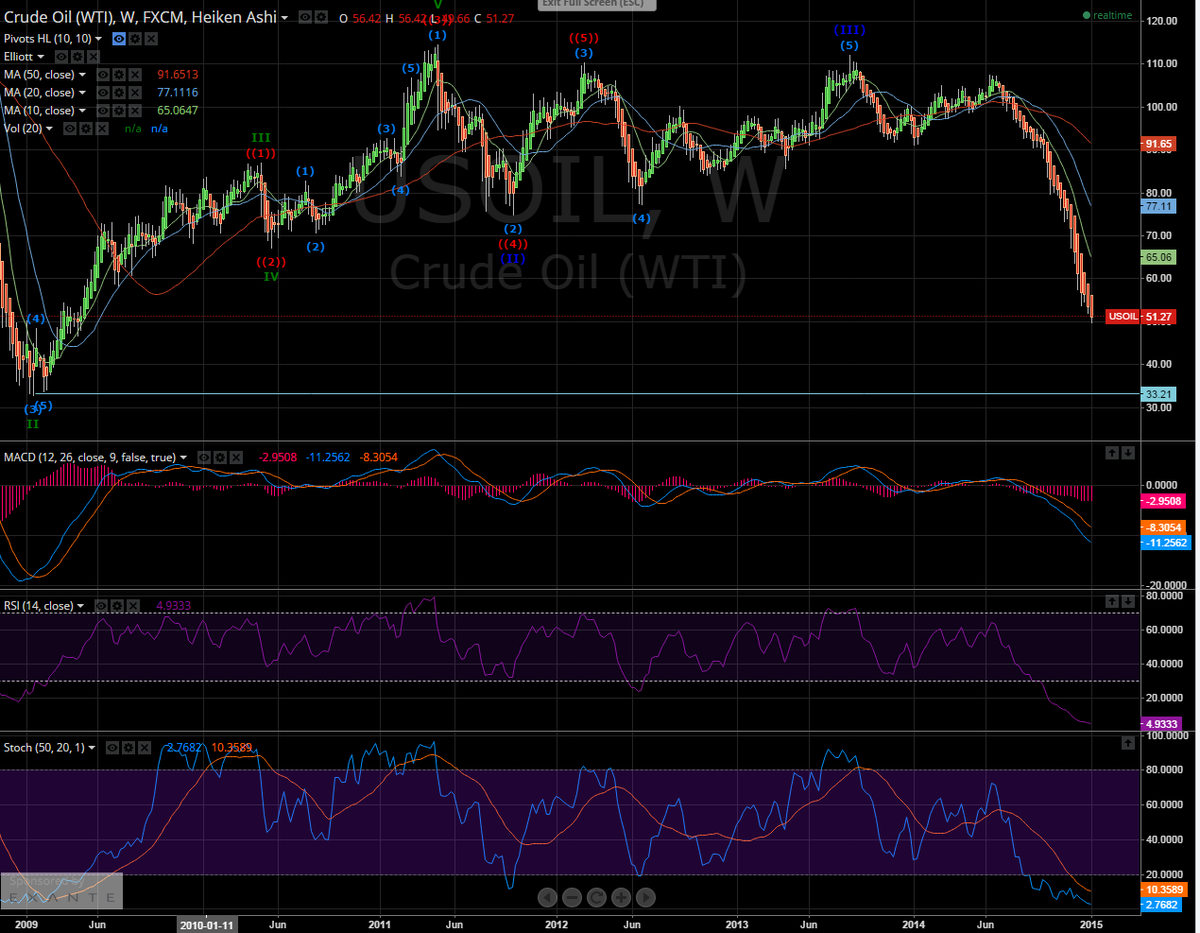Open Stoch indicator settings gear
Screen dimensions: 1200x933
pos(128,748)
